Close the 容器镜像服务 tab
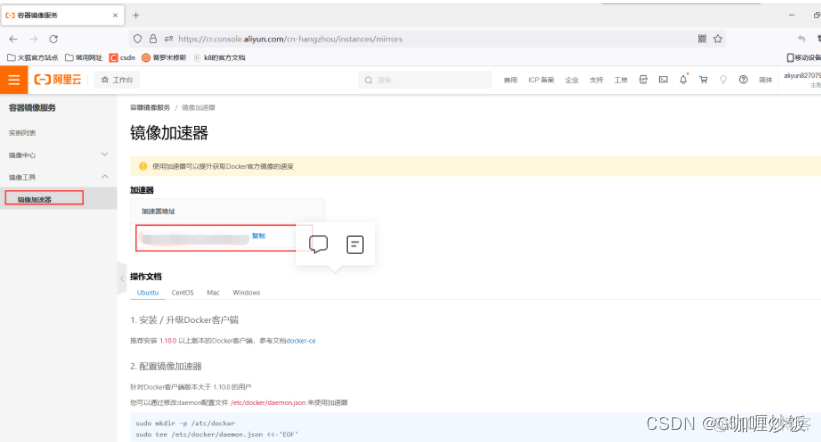Screen dimensions: 821x442 pyautogui.click(x=115, y=15)
